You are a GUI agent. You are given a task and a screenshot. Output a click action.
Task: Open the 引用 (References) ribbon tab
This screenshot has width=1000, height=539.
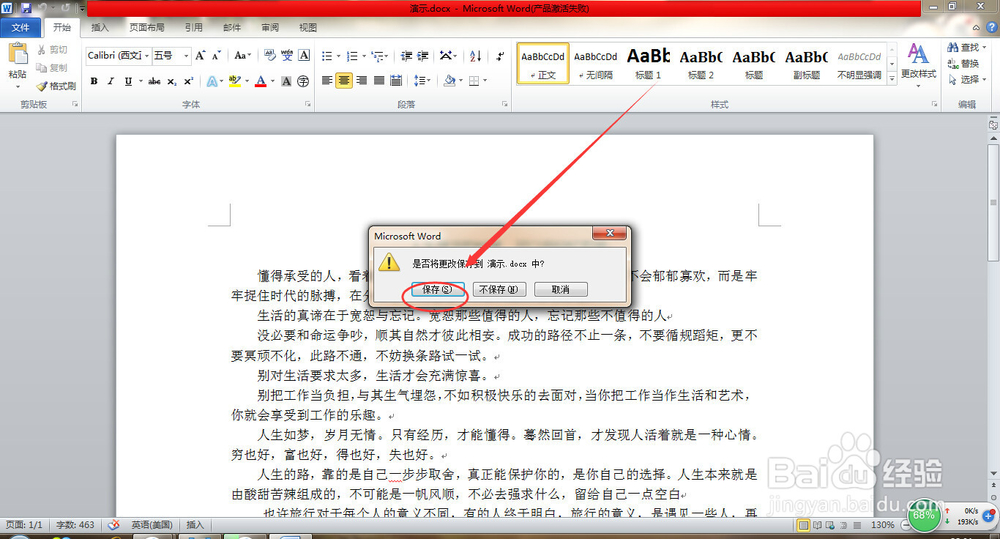click(x=193, y=27)
